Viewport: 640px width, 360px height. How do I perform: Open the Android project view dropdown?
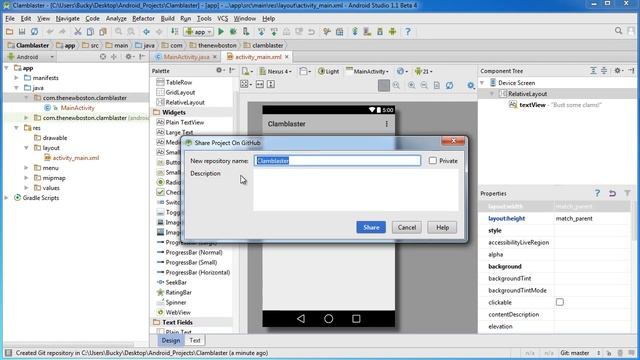coord(31,57)
